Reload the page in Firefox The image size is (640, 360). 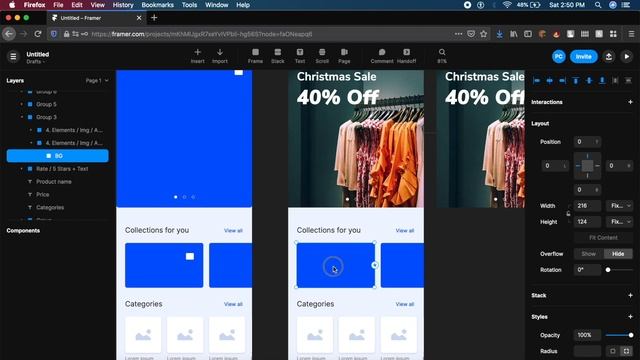click(x=38, y=34)
